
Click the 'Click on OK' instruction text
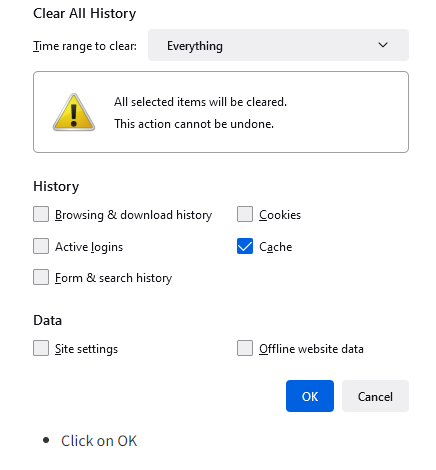coord(99,441)
